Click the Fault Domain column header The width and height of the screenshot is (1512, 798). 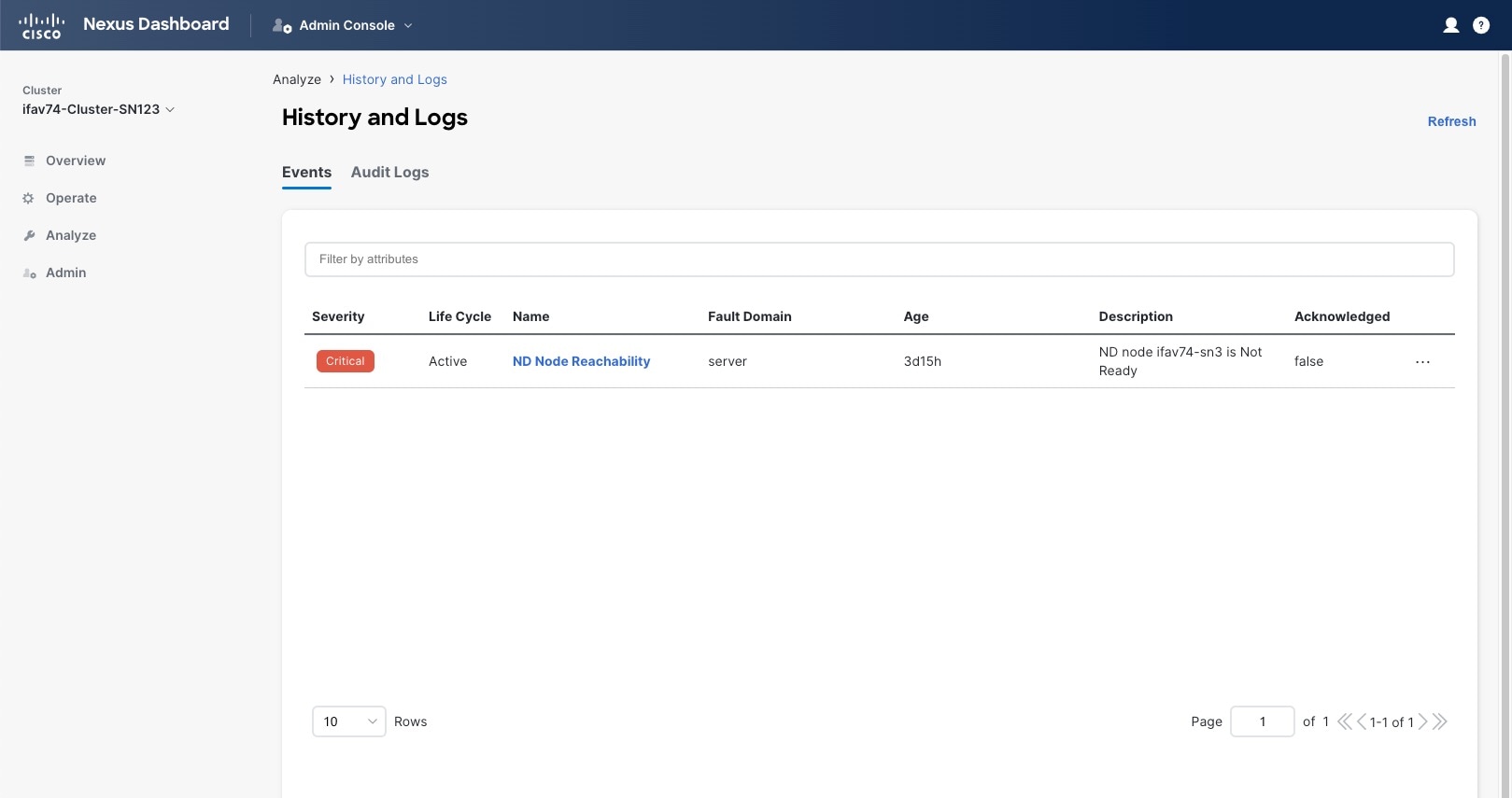click(749, 316)
